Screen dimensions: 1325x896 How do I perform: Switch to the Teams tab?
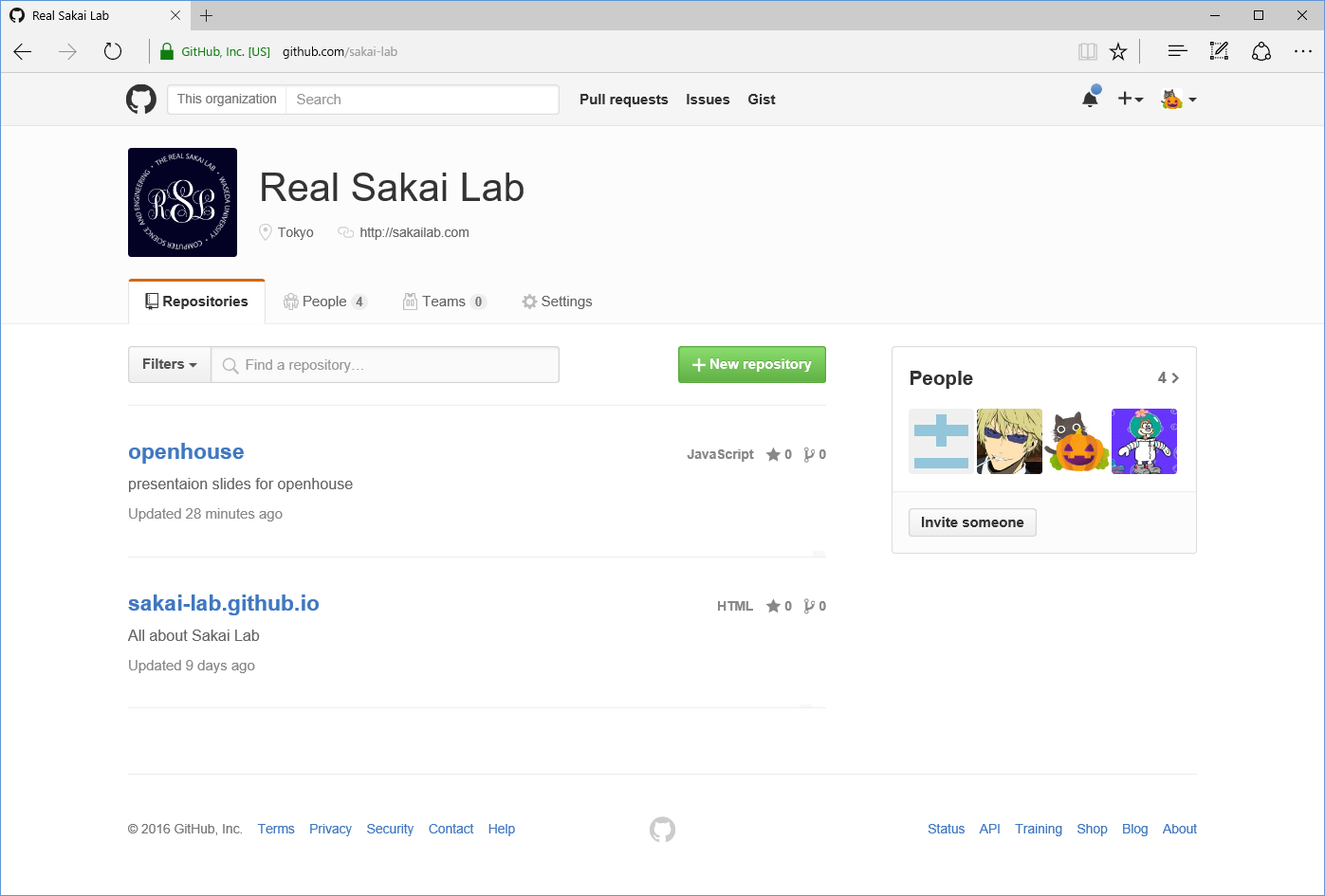point(445,302)
